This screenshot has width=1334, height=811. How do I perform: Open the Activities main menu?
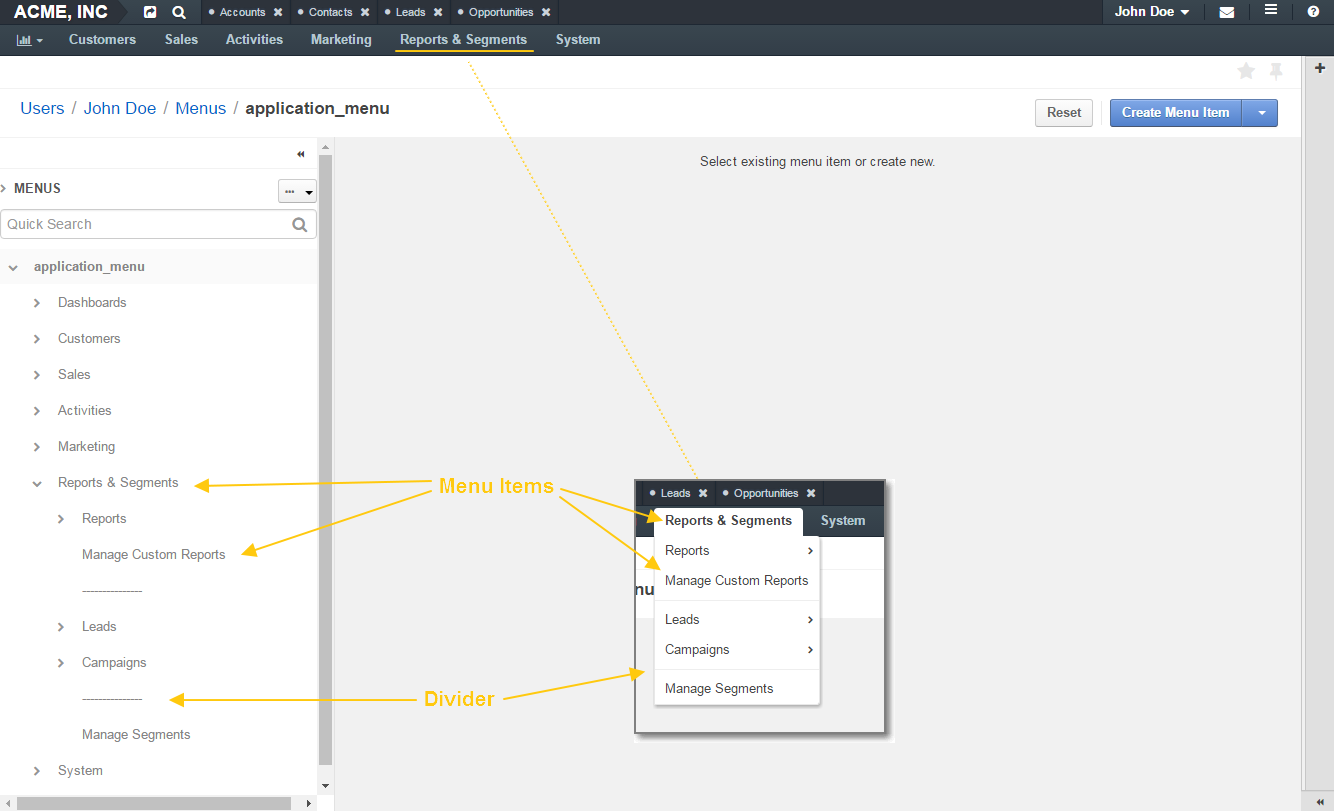click(x=254, y=40)
